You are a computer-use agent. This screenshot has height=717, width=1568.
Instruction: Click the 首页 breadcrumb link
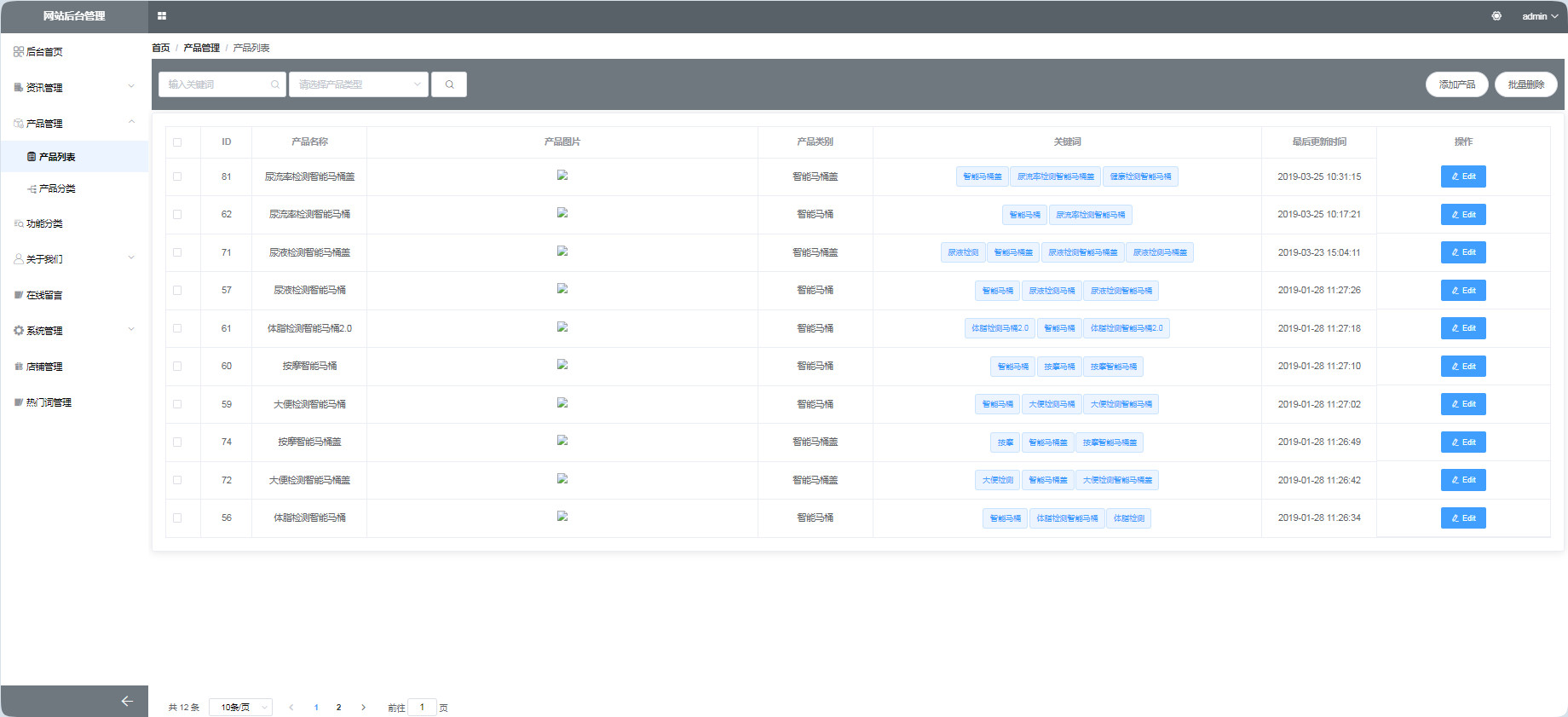tap(161, 48)
